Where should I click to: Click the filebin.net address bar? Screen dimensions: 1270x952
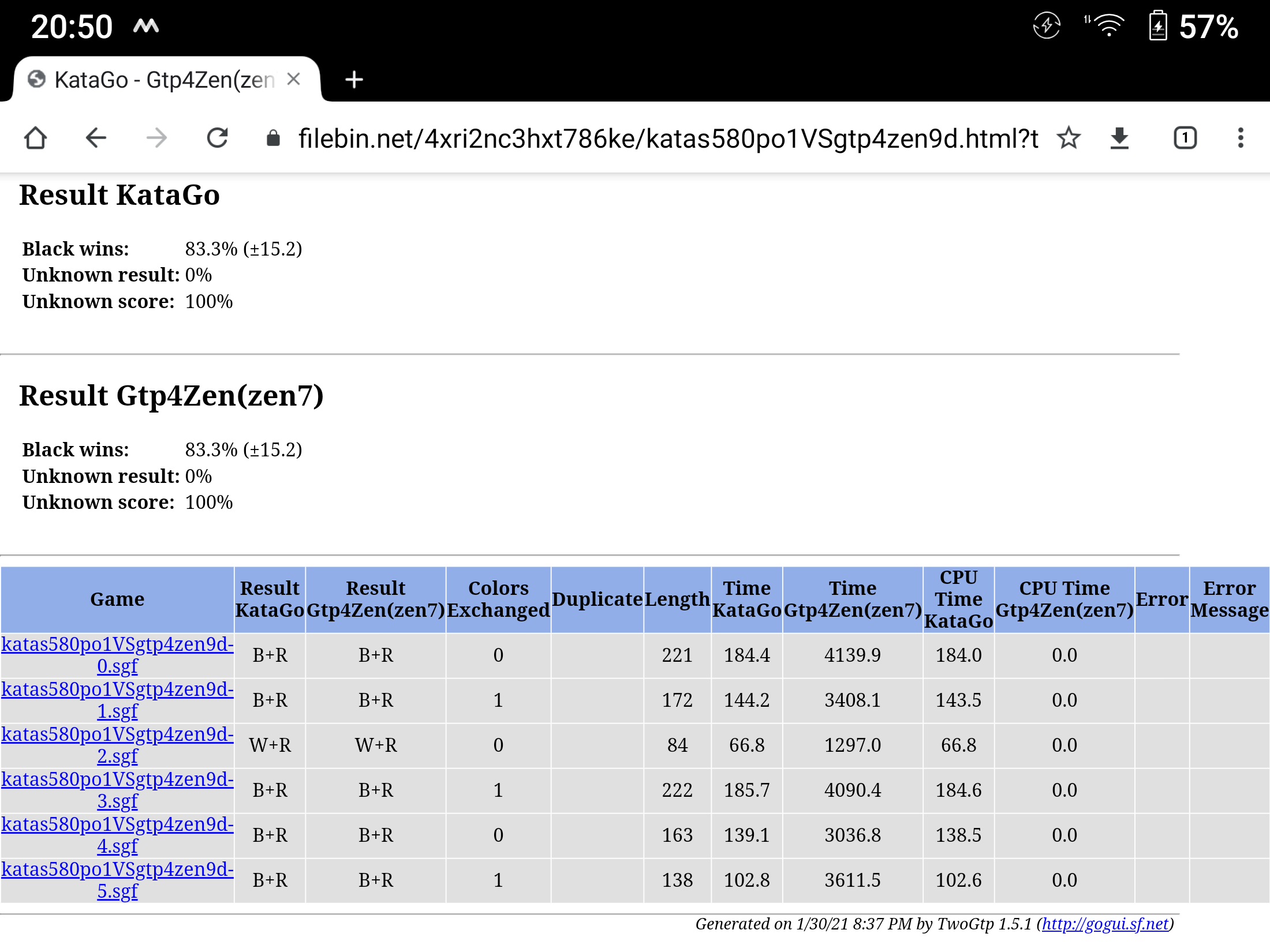tap(664, 138)
